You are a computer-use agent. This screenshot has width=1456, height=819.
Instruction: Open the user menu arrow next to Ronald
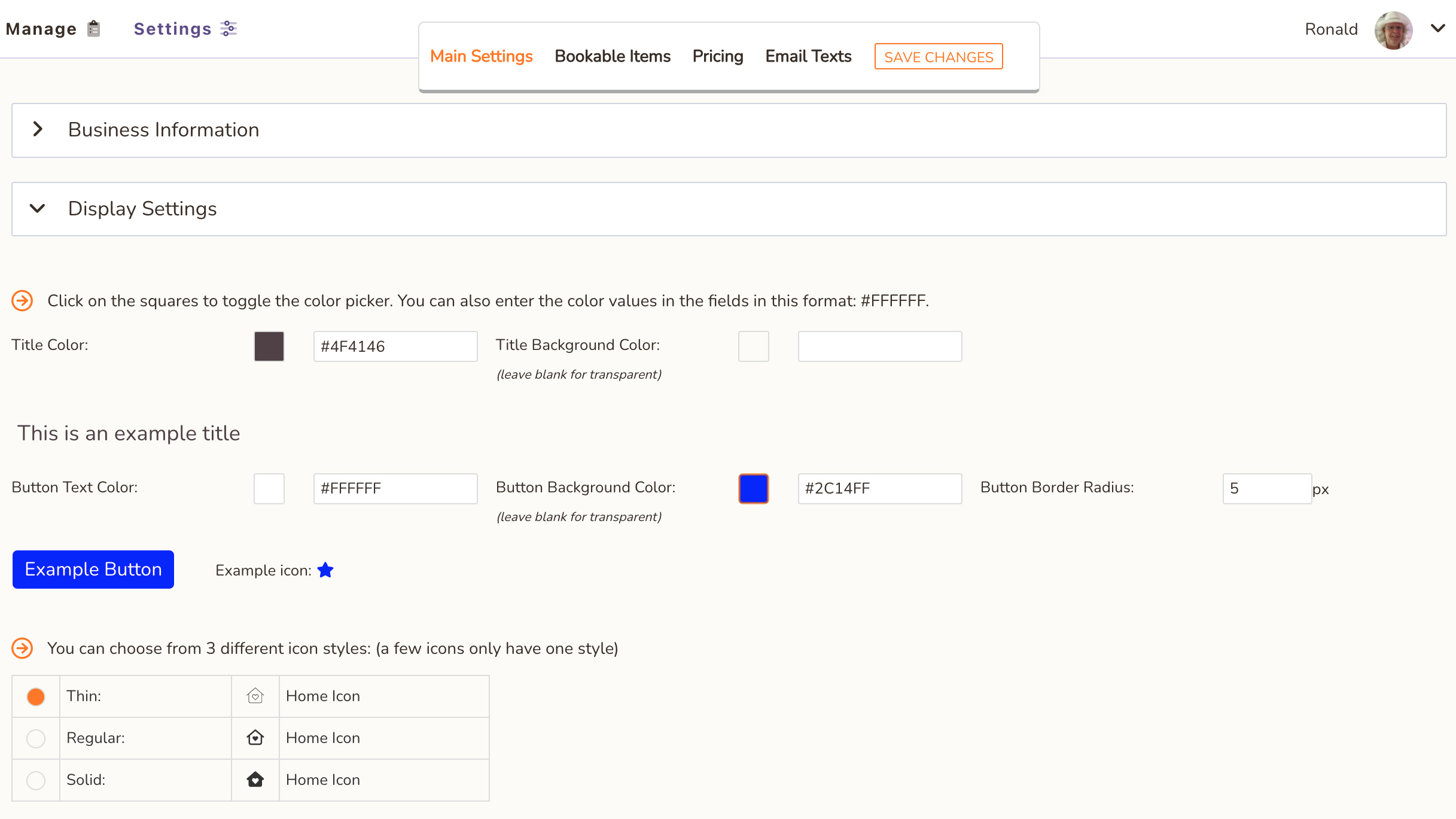1437,28
